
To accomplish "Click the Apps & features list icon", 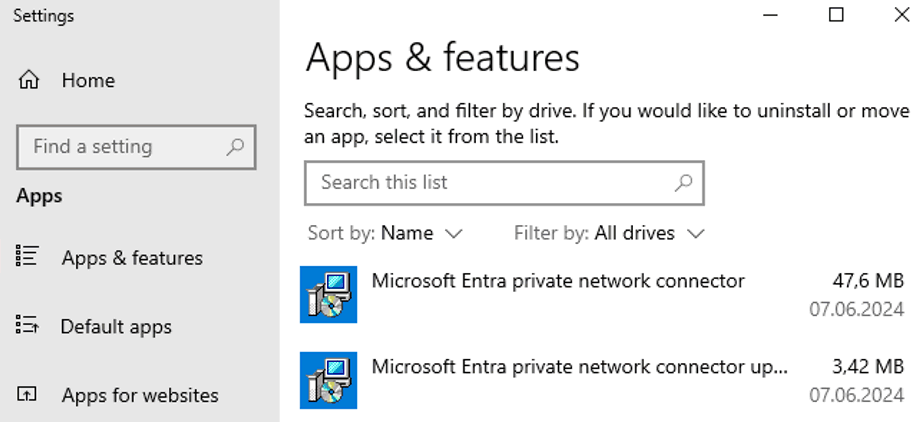I will click(x=27, y=256).
